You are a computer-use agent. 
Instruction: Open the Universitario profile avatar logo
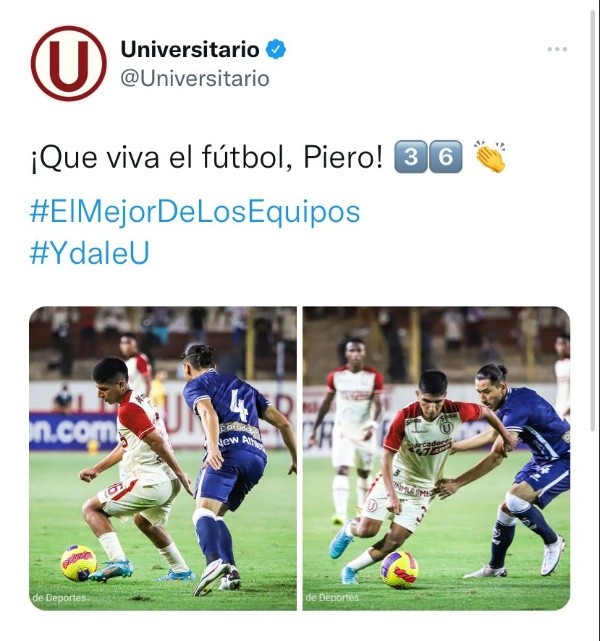(x=69, y=63)
